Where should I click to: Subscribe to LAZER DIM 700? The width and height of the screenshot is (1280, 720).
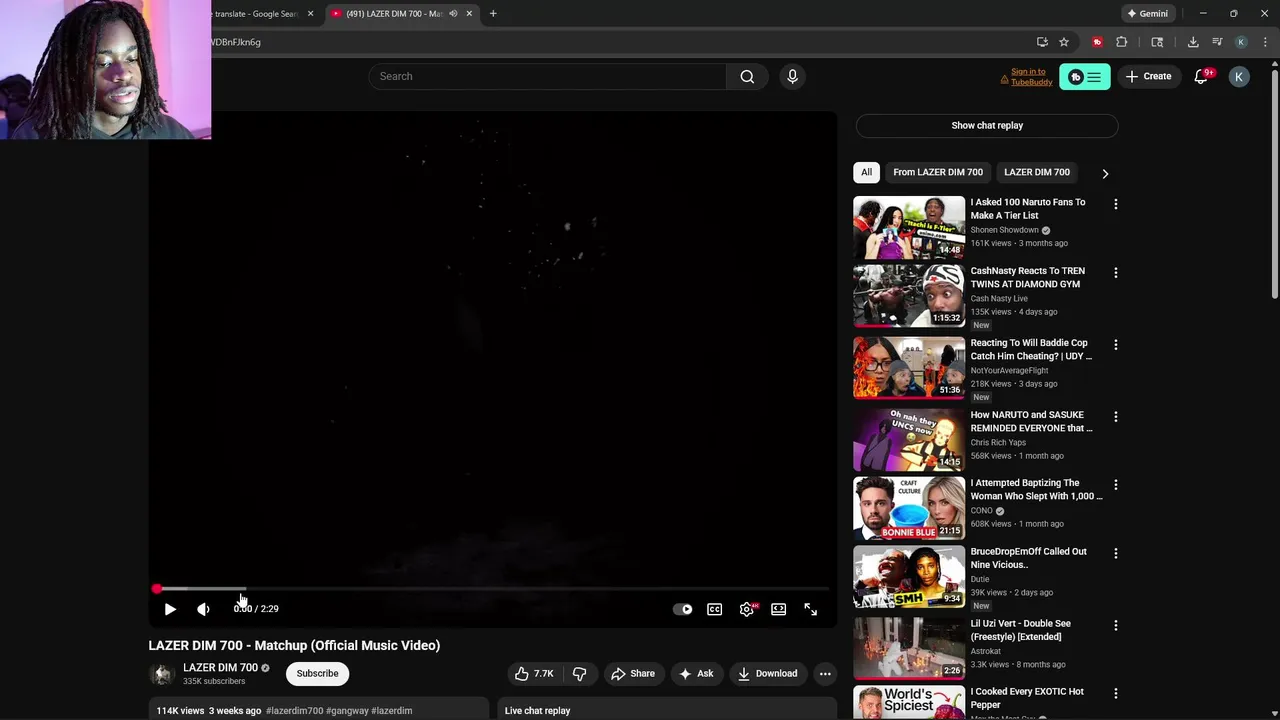[x=317, y=674]
